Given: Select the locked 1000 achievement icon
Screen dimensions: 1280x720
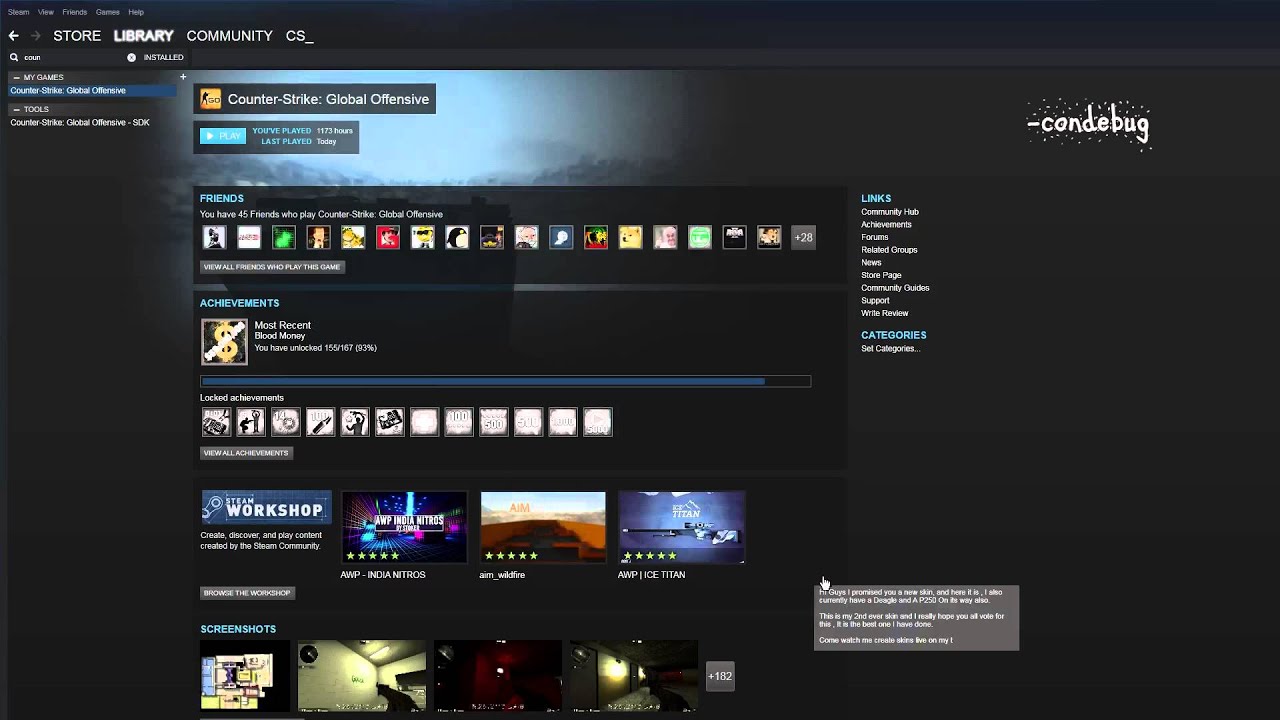Looking at the screenshot, I should pyautogui.click(x=563, y=422).
